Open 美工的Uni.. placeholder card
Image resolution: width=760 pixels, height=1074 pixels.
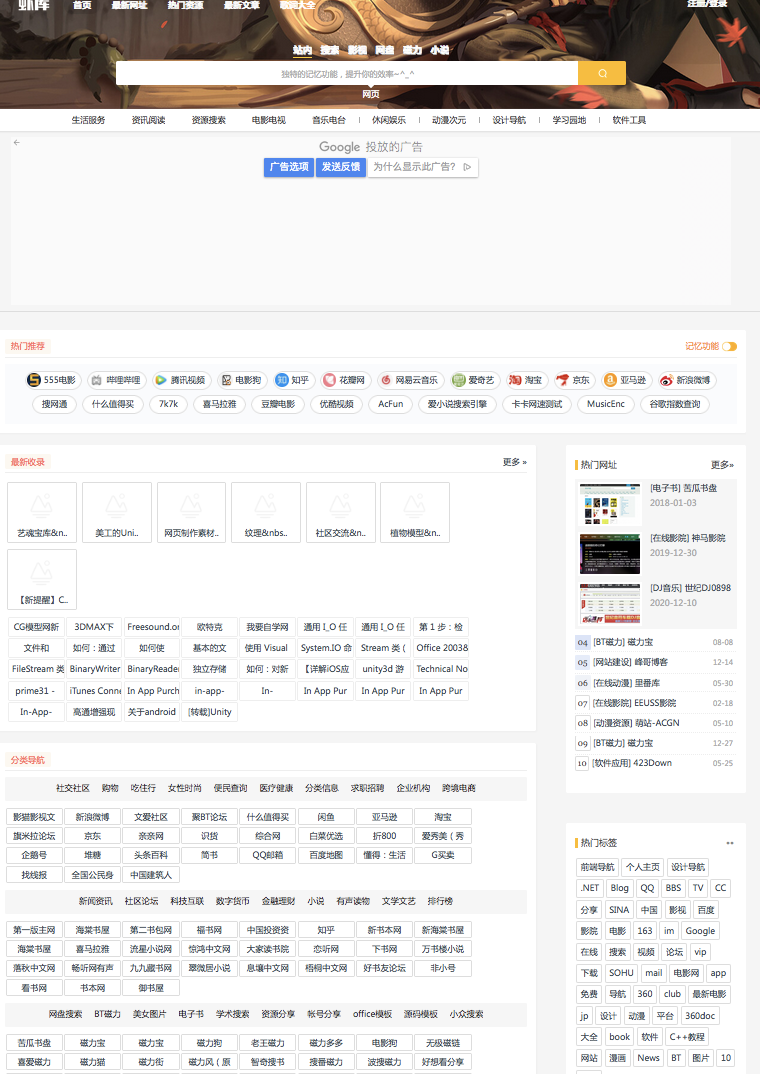tap(116, 512)
